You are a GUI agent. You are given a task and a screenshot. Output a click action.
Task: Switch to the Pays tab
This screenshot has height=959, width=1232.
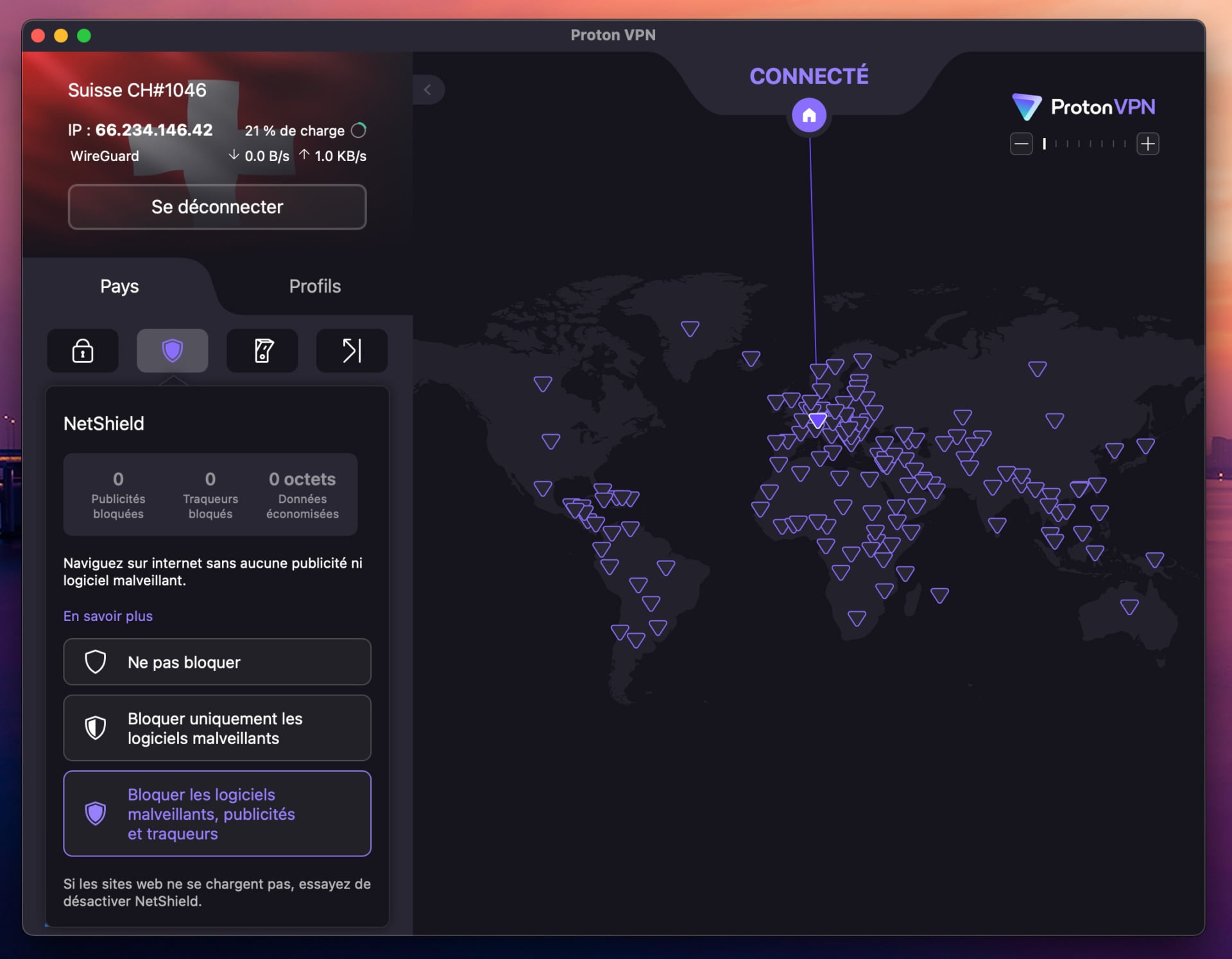click(x=119, y=286)
